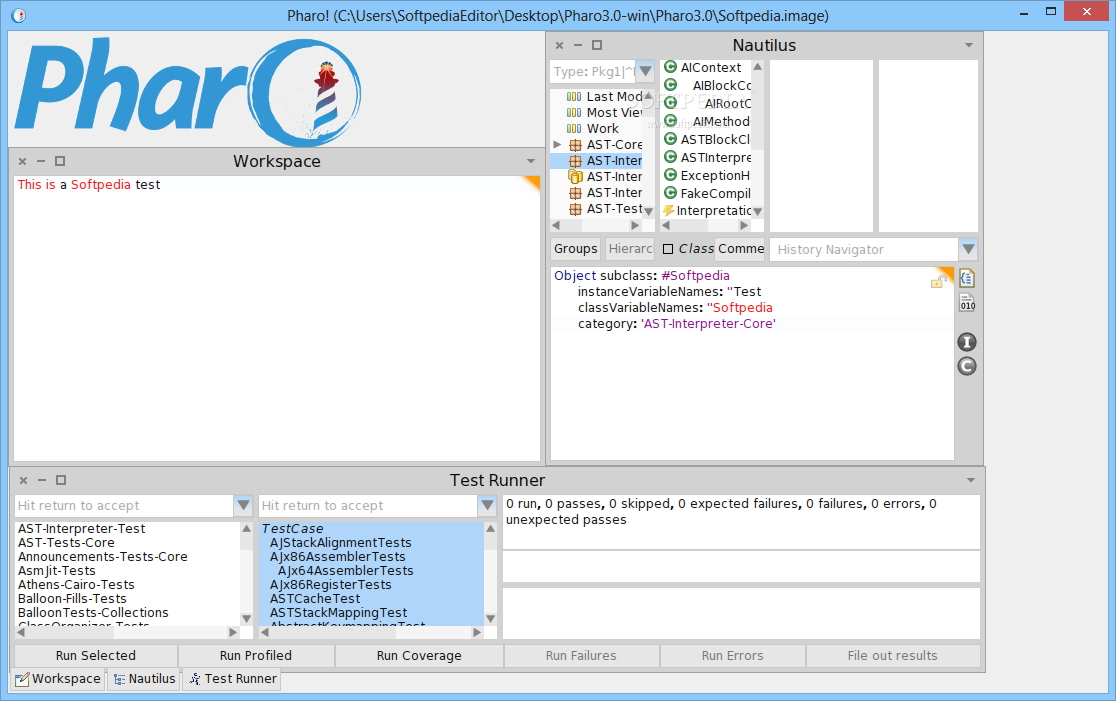This screenshot has width=1116, height=701.
Task: Open the Workspace window menu arrow
Action: [x=531, y=162]
